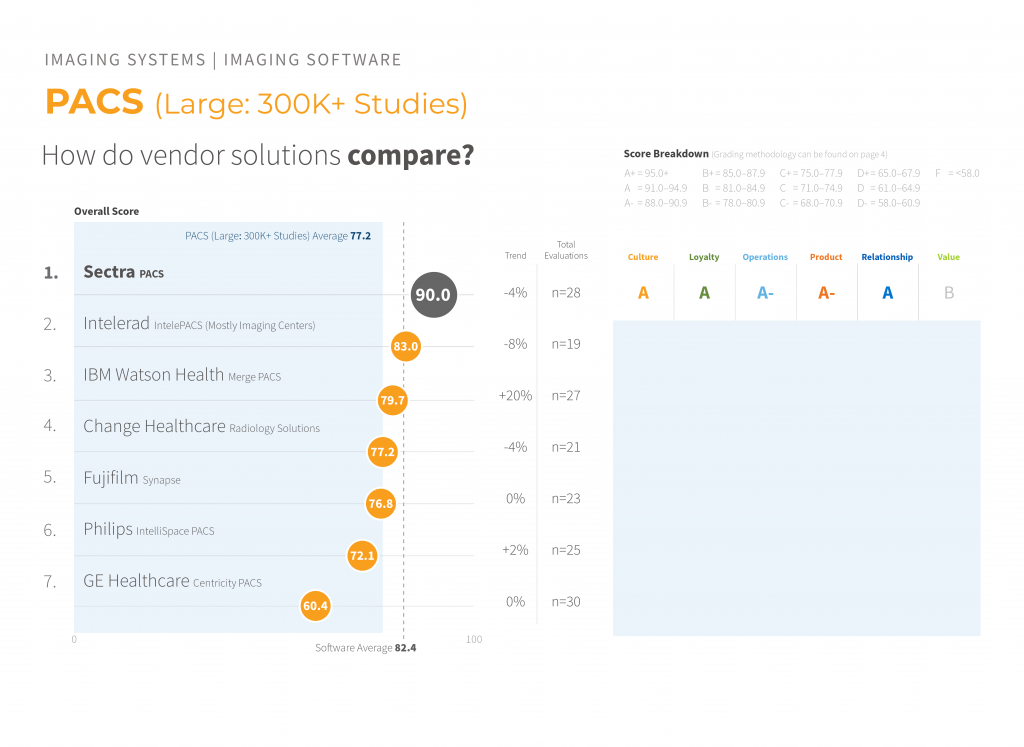
Task: Select the Software Average 82.4 label
Action: point(366,648)
